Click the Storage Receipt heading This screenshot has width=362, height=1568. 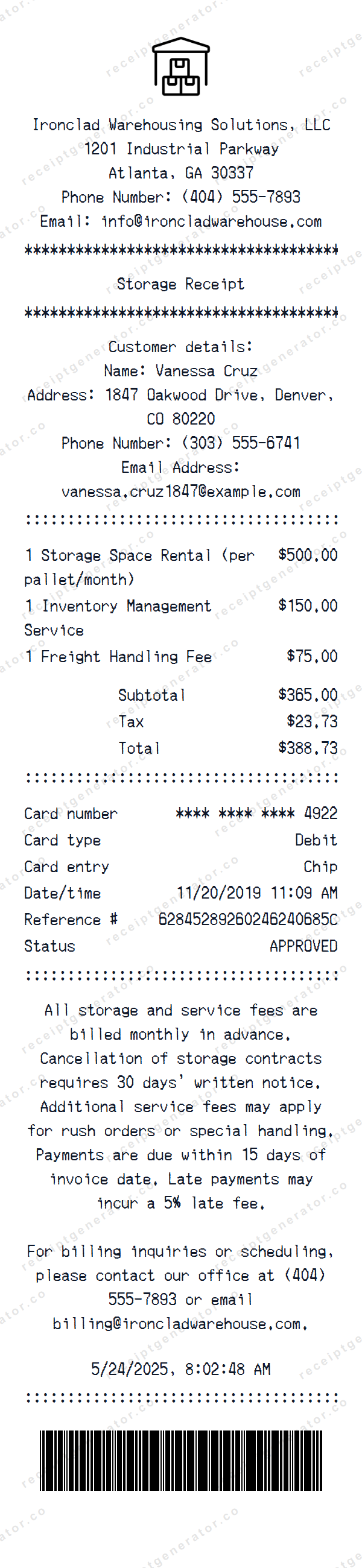(x=181, y=284)
